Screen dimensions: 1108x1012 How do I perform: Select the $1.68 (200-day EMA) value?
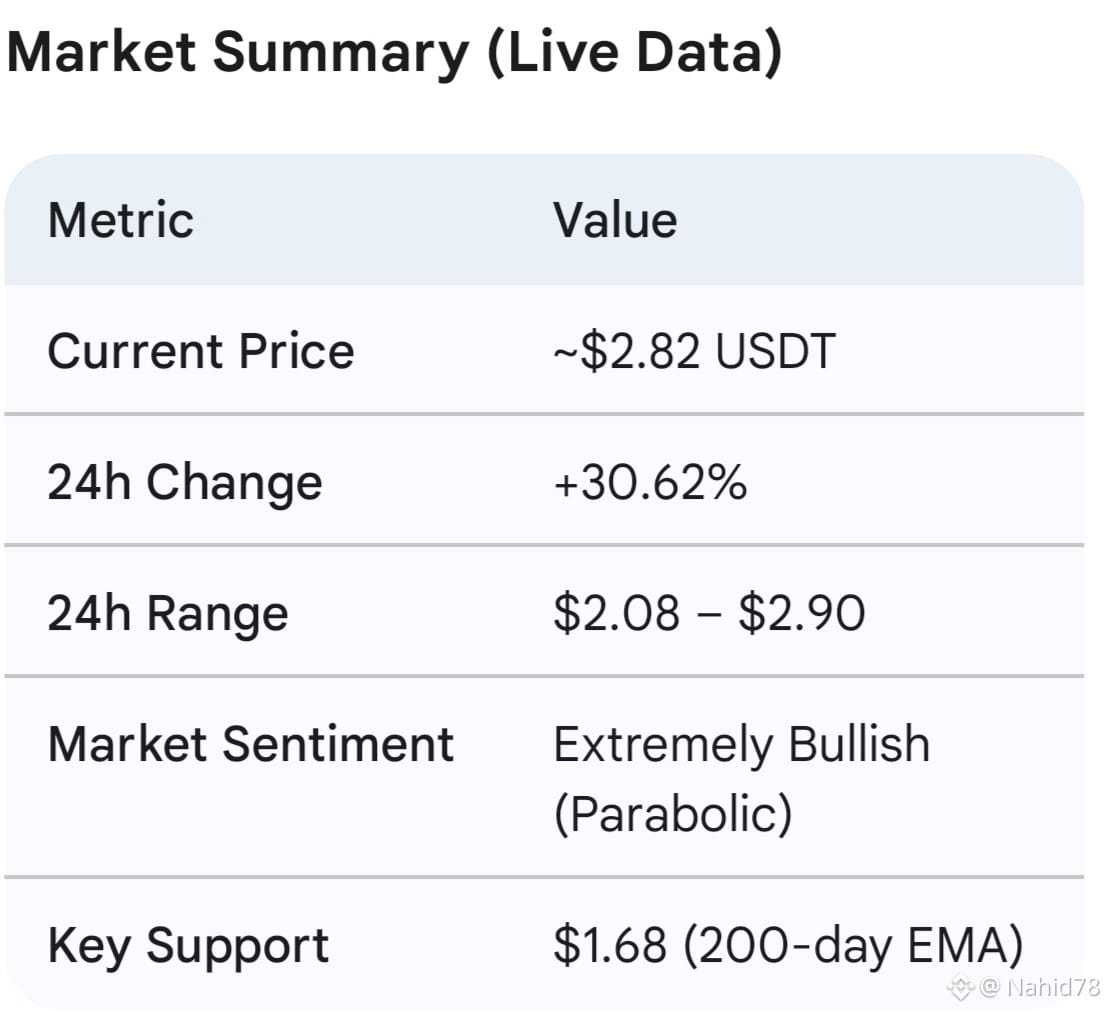(x=788, y=946)
